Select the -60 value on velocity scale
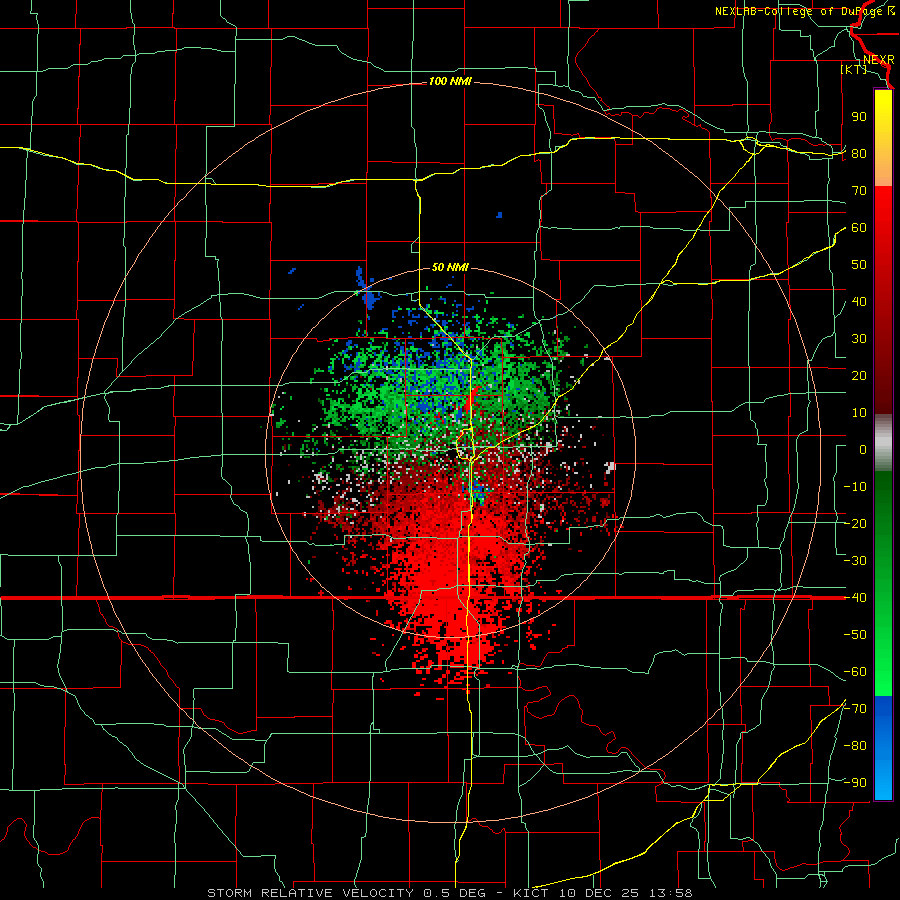Image resolution: width=900 pixels, height=900 pixels. [x=855, y=672]
